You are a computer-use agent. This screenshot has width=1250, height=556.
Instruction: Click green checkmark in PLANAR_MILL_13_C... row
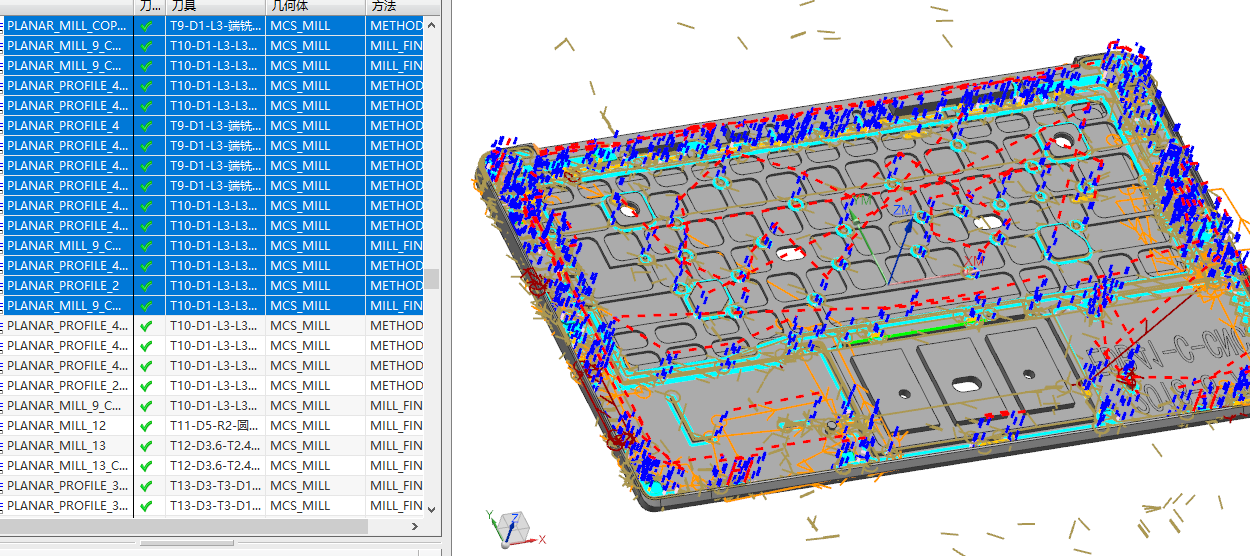coord(147,465)
